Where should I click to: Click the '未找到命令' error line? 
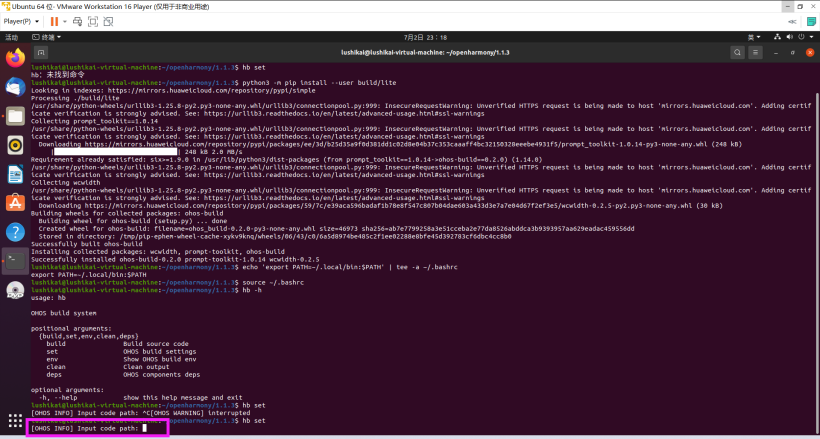[x=58, y=75]
